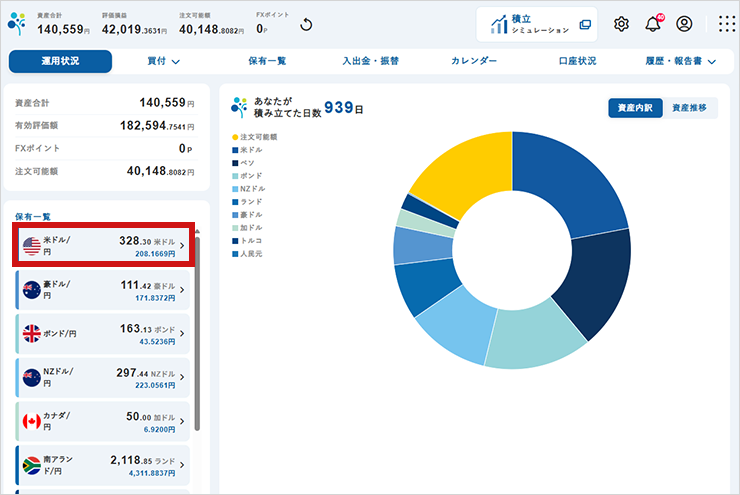Viewport: 740px width, 495px height.
Task: Open the settings gear icon
Action: tap(621, 24)
